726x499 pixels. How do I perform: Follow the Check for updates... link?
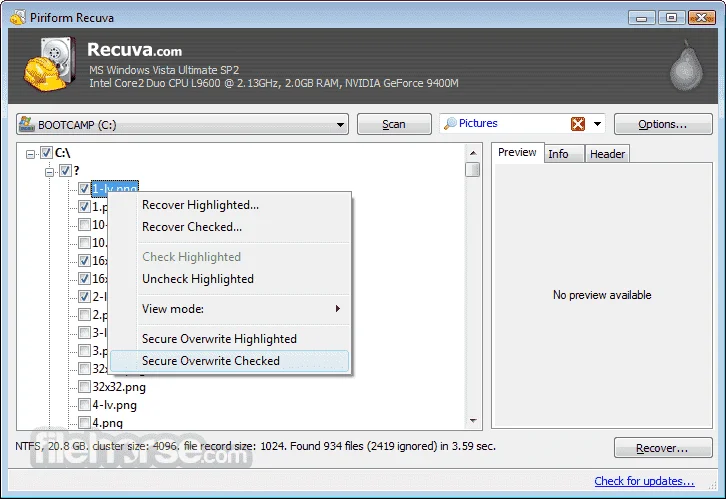644,481
